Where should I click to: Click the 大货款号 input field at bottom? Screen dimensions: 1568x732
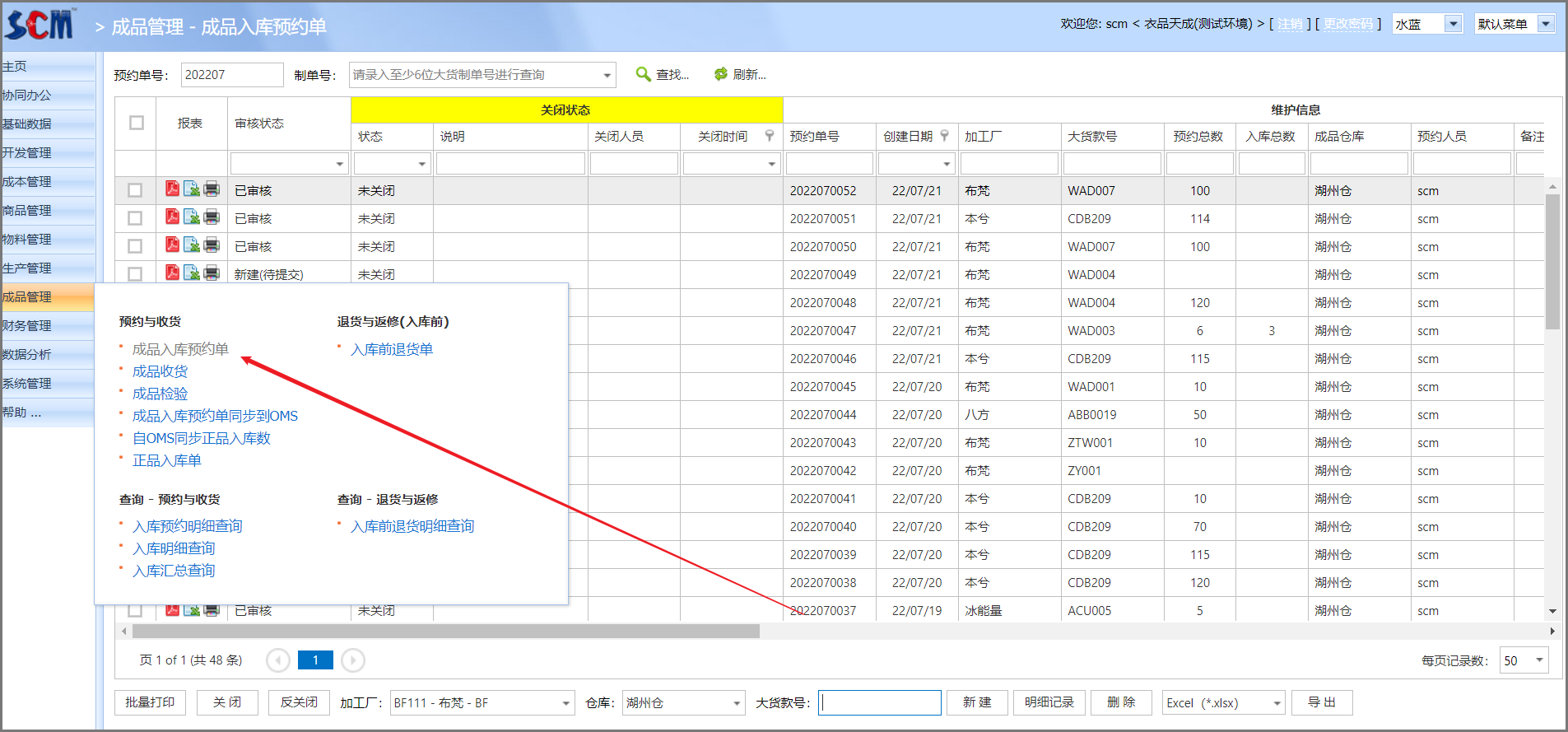coord(880,702)
